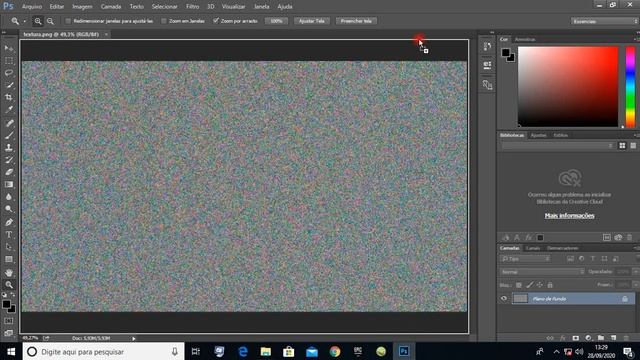Click the Preencher tela button

[x=356, y=21]
